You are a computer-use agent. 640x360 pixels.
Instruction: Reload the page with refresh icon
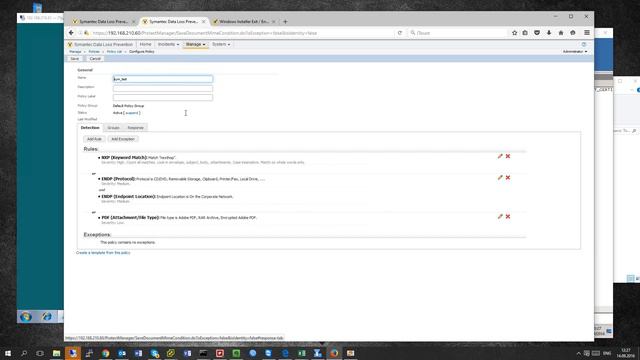point(400,33)
